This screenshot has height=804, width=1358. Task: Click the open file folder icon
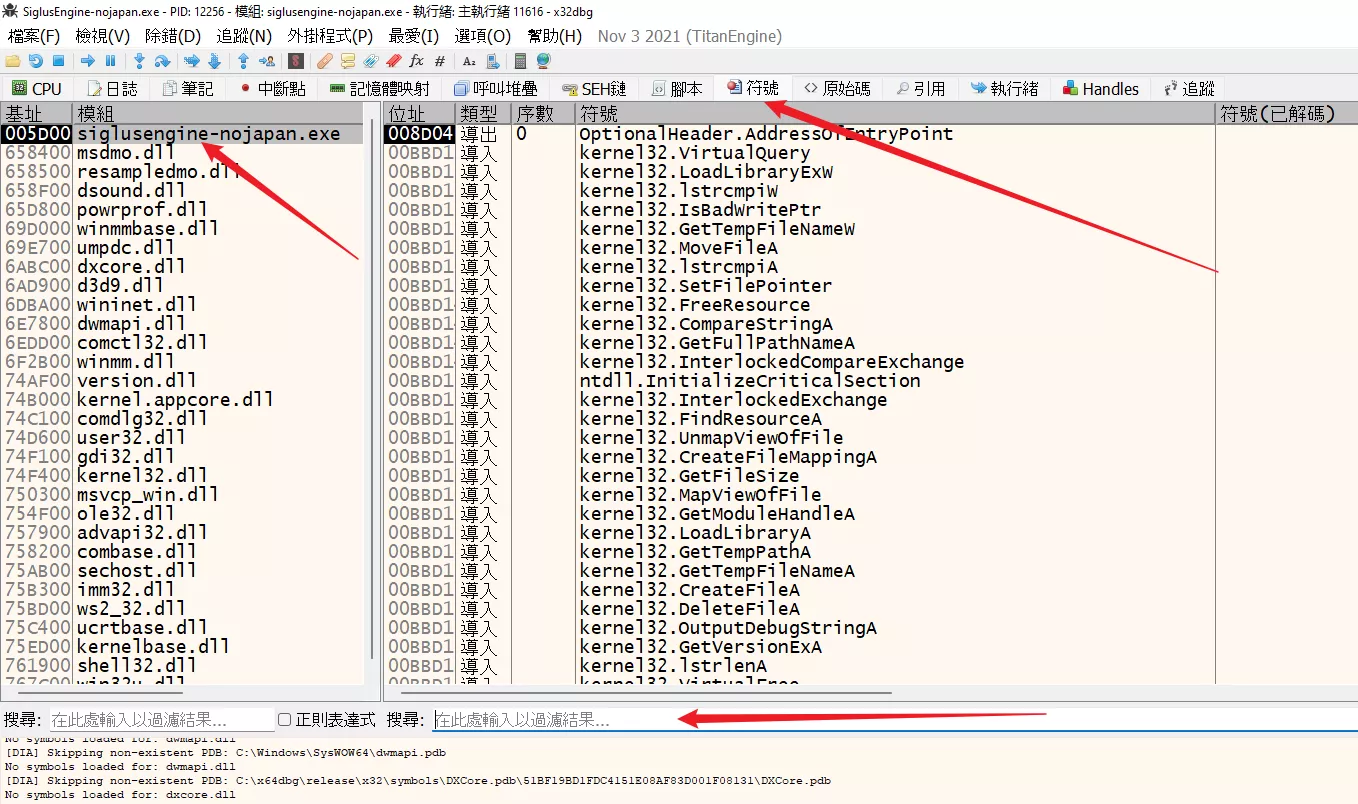[13, 61]
